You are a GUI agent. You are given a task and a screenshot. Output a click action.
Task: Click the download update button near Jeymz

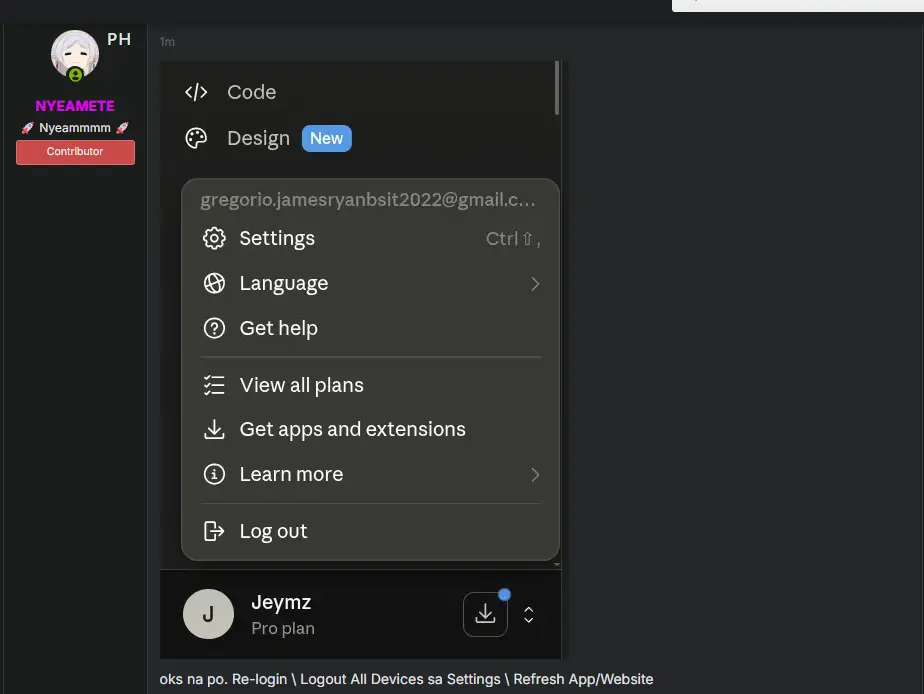[485, 614]
